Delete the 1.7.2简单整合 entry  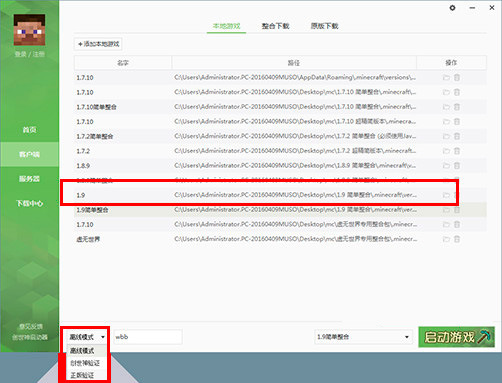tap(457, 136)
